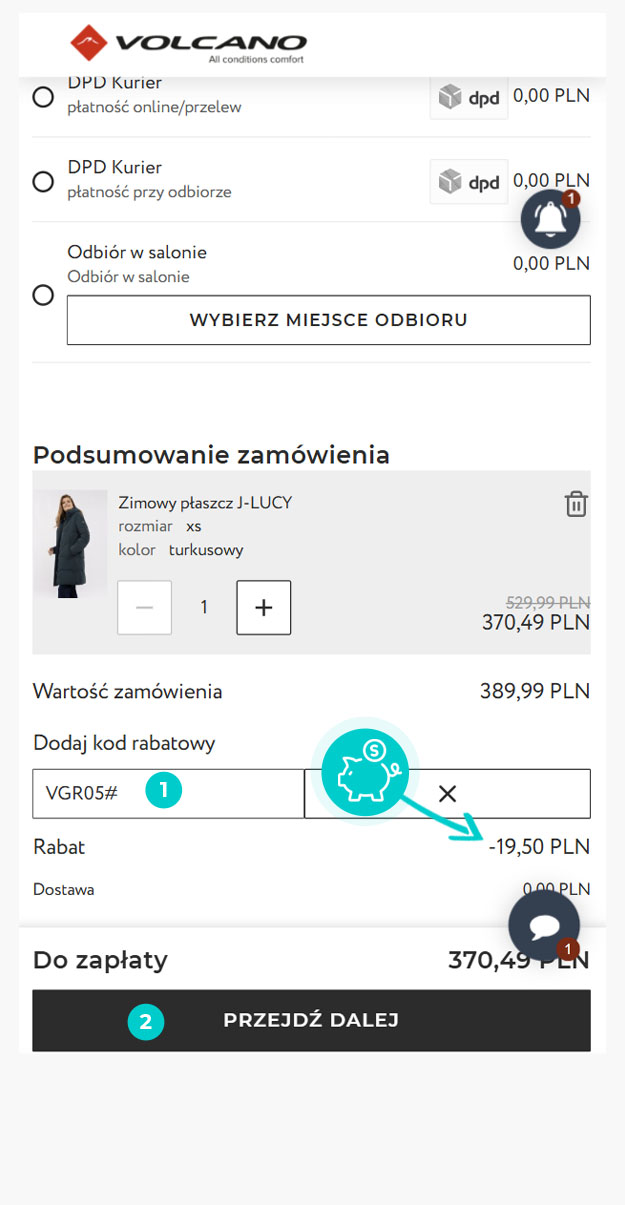Select DPD Kurier płatność przy odbiorze option
This screenshot has width=625, height=1205.
[43, 182]
